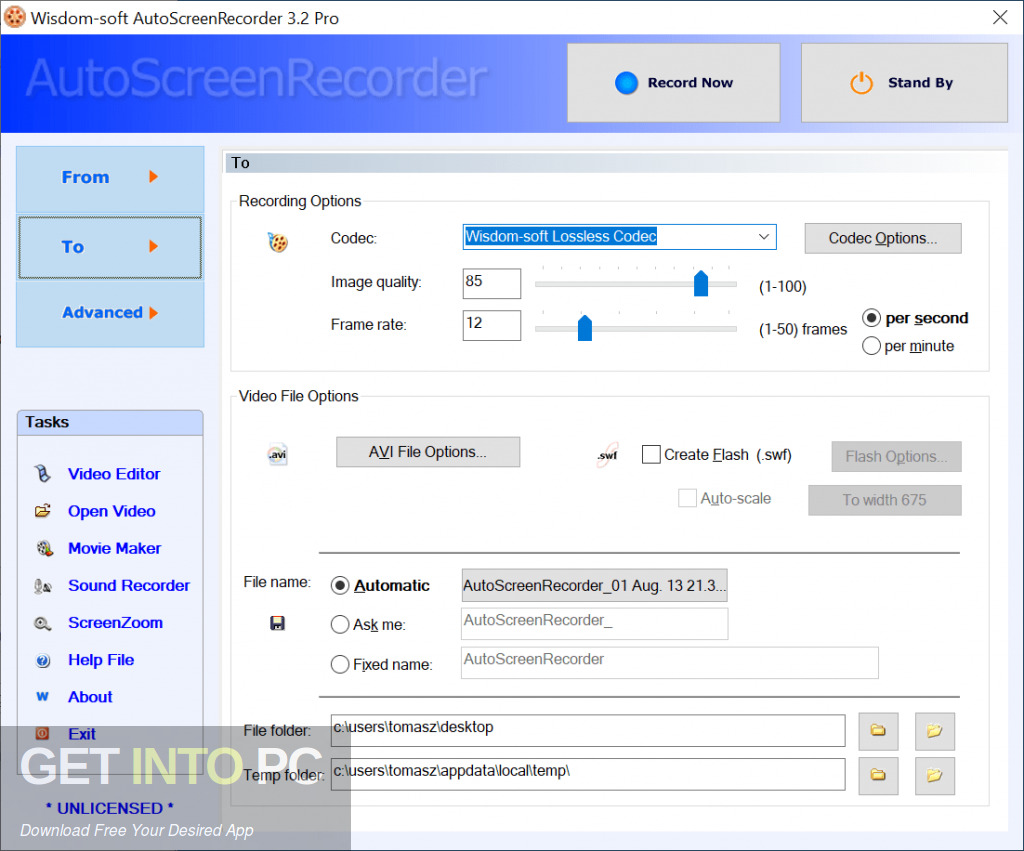Expand the Advanced section arrow
Screen dimensions: 1024x851
(153, 313)
